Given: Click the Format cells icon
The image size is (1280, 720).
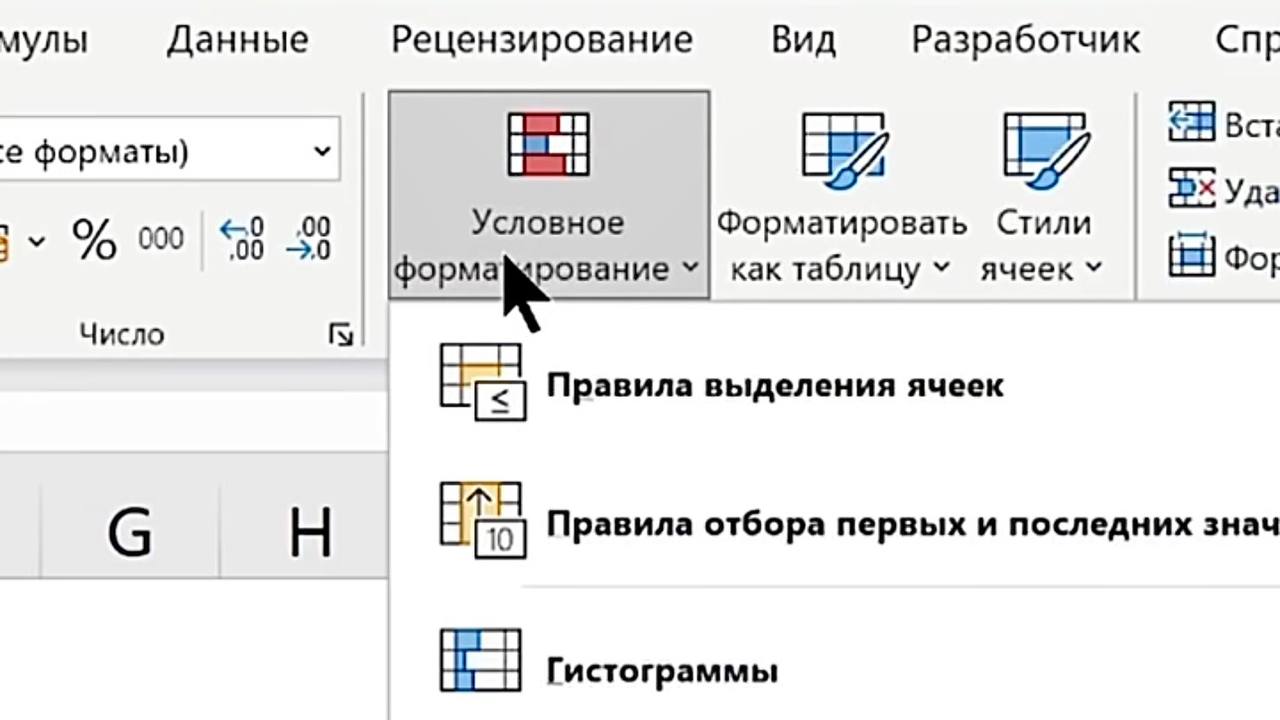Looking at the screenshot, I should [1191, 256].
